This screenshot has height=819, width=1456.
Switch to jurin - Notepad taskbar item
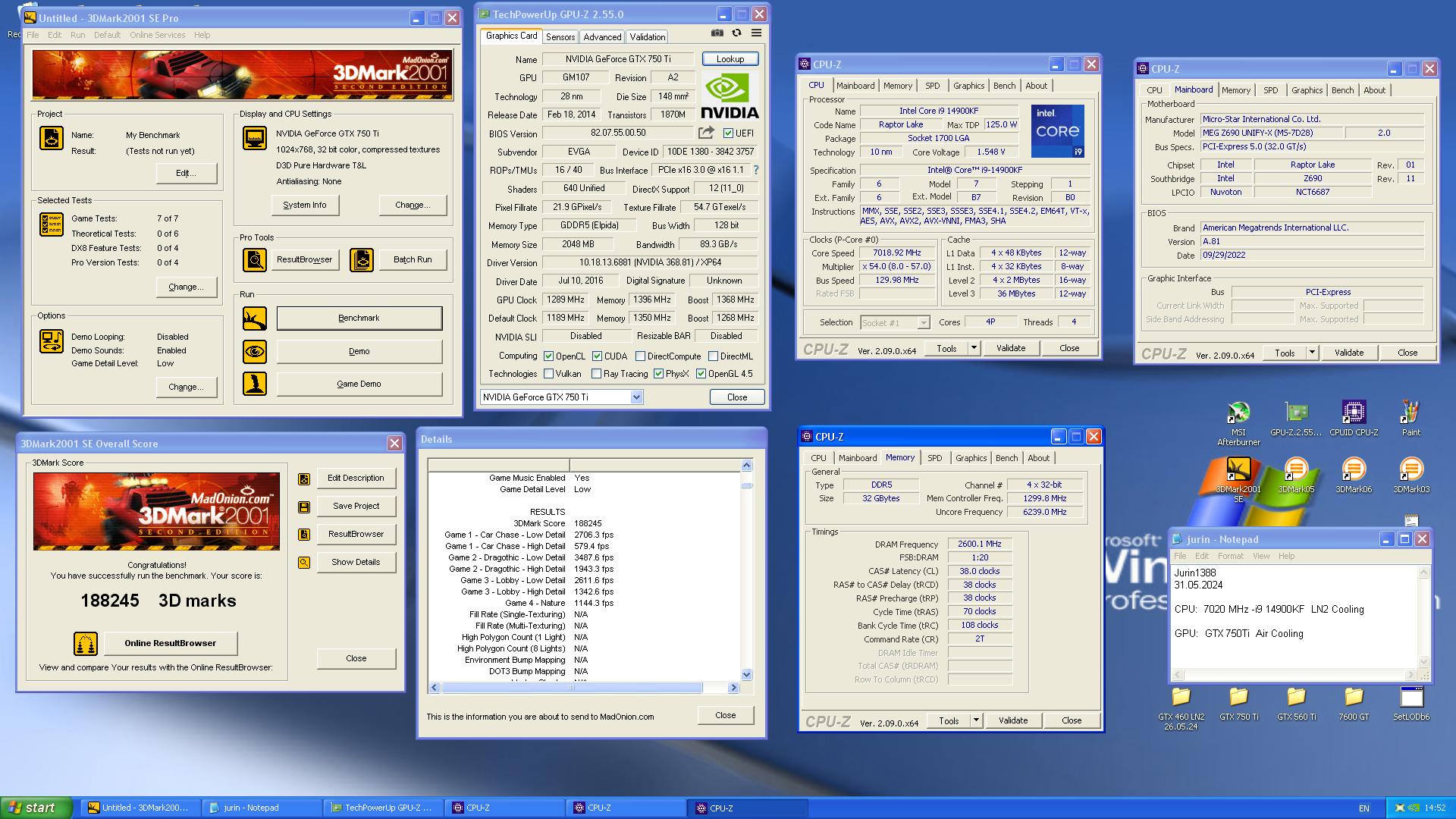point(262,808)
